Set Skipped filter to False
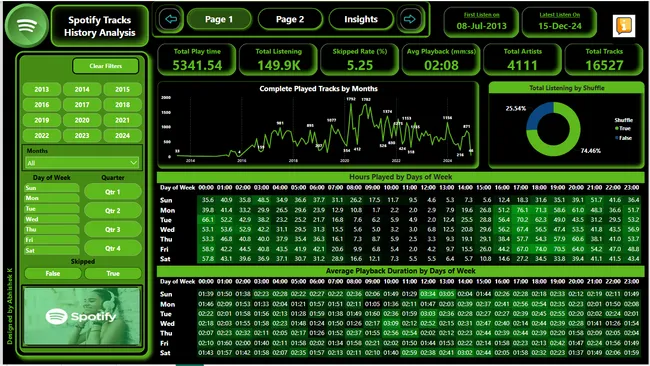Image resolution: width=650 pixels, height=366 pixels. pos(53,274)
